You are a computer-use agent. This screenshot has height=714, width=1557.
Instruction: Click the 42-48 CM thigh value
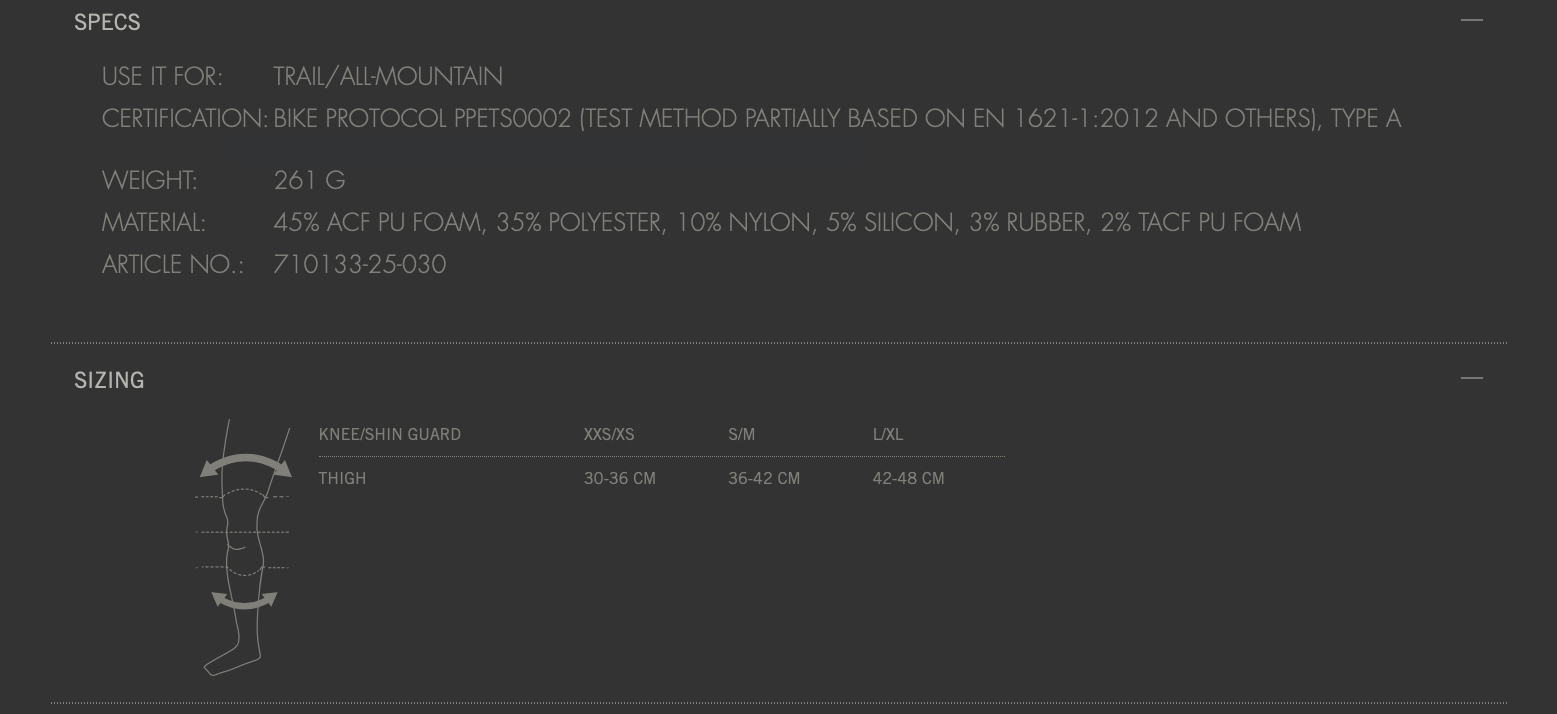pos(908,478)
